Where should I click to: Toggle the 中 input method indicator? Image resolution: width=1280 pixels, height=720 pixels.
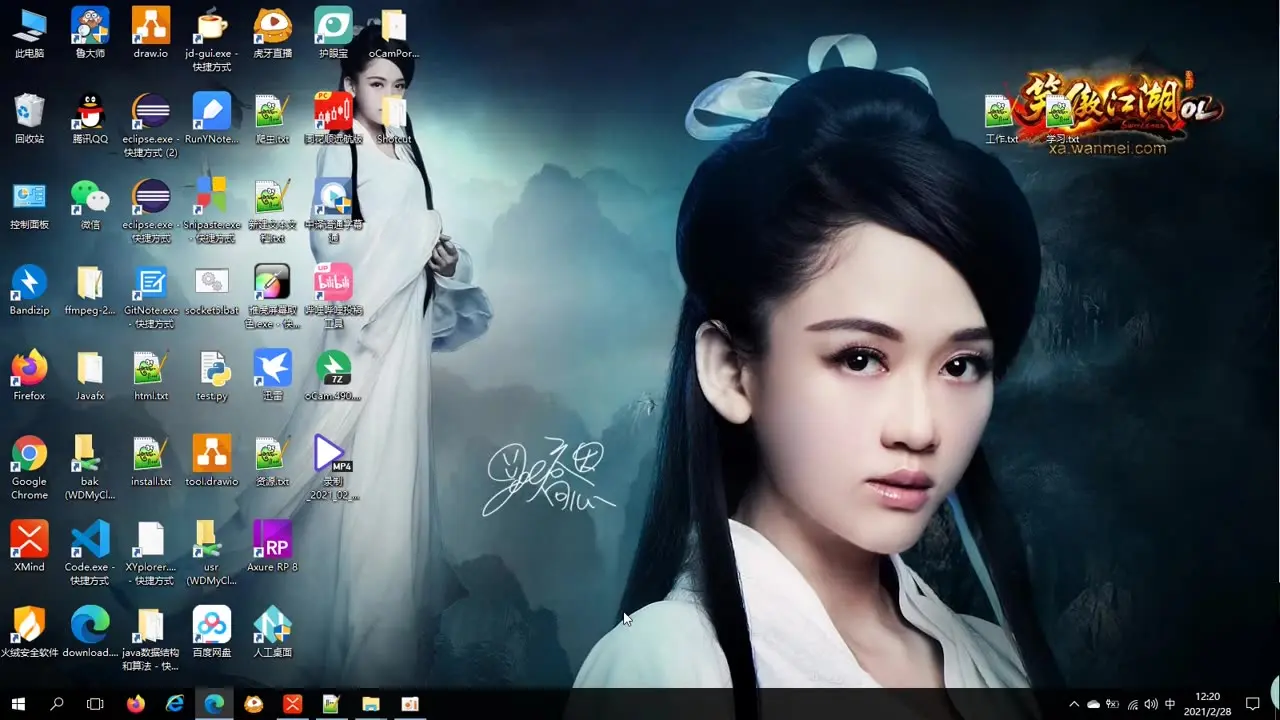pos(1170,704)
